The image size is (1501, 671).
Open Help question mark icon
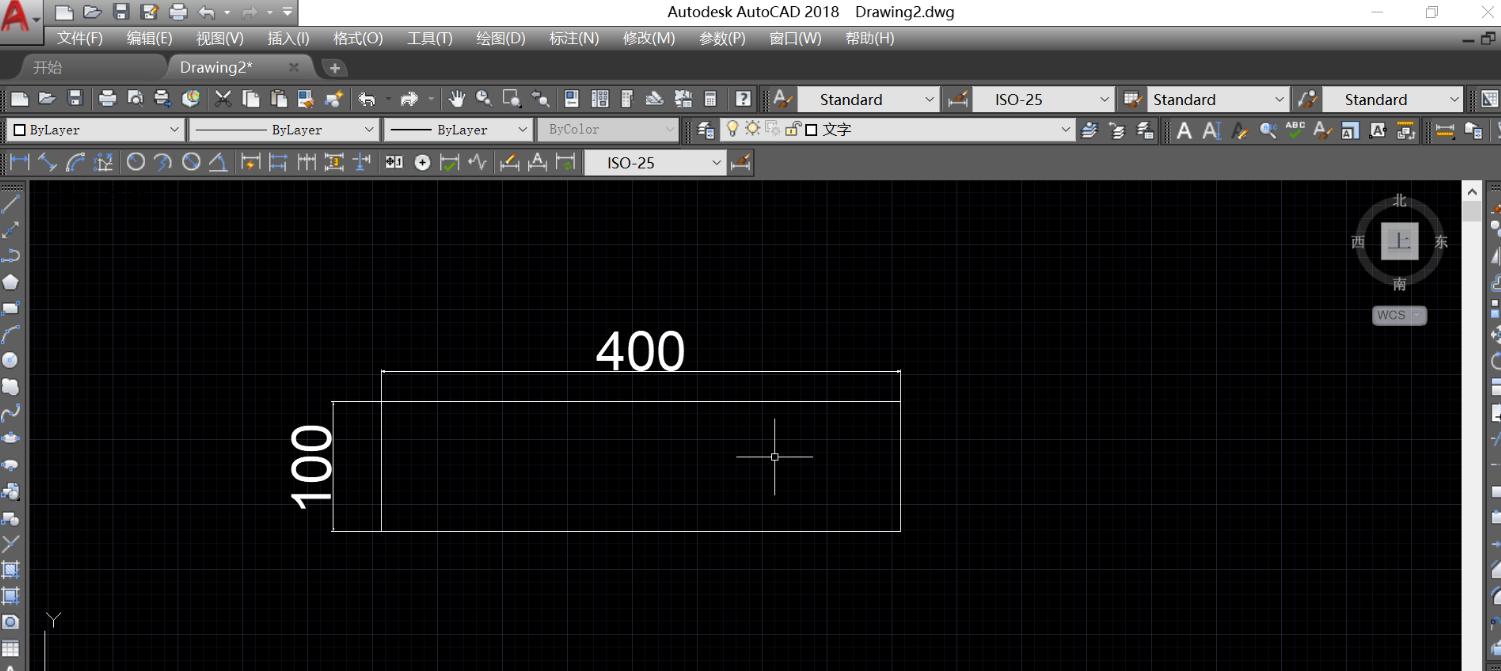pos(743,99)
